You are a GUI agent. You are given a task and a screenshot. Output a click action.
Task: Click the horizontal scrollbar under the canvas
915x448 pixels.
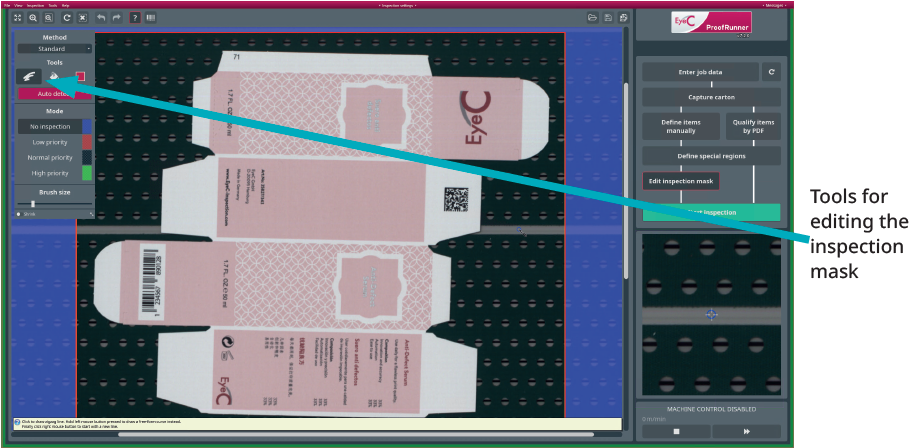(x=355, y=435)
